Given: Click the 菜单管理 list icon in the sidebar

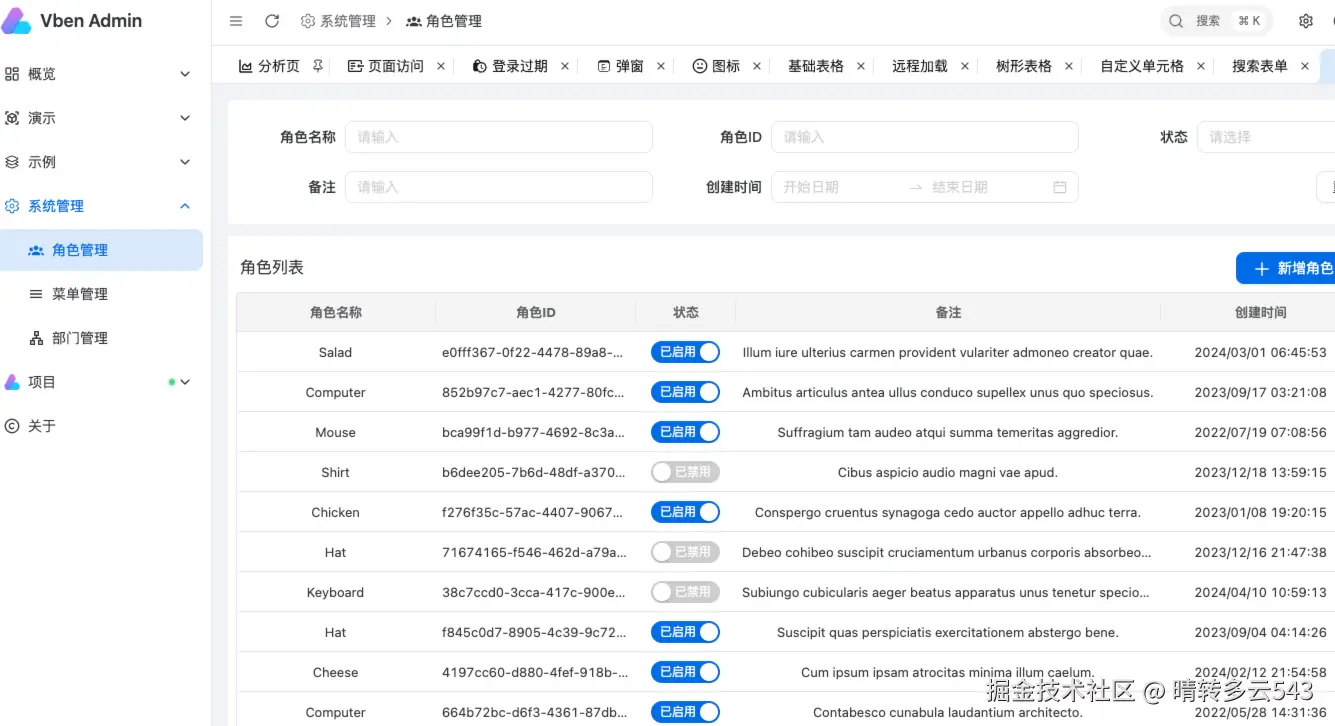Looking at the screenshot, I should click(36, 294).
